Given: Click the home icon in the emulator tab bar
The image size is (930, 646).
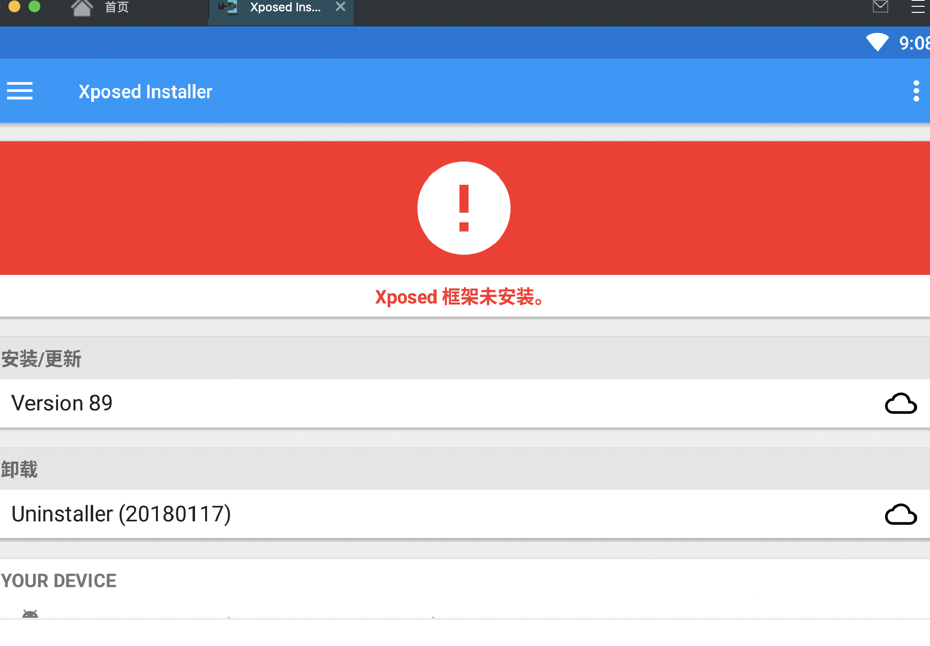Looking at the screenshot, I should [x=82, y=8].
